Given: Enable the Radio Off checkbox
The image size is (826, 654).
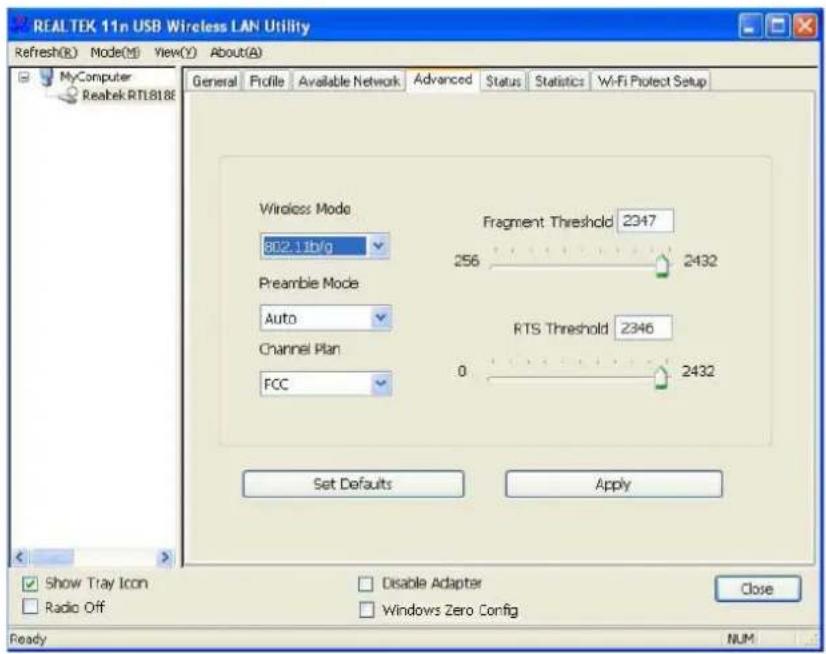Looking at the screenshot, I should (30, 607).
